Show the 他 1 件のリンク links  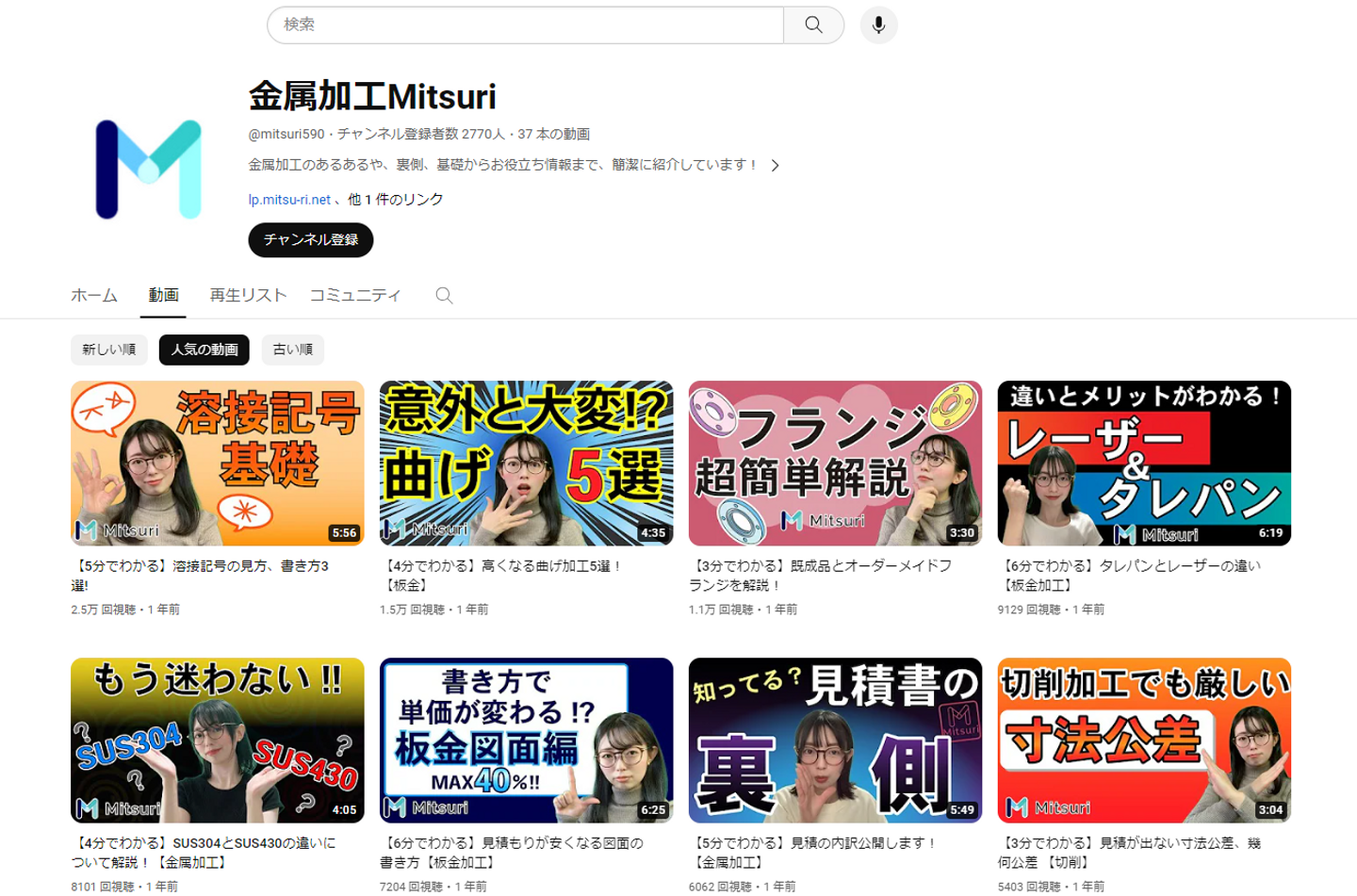tap(396, 200)
